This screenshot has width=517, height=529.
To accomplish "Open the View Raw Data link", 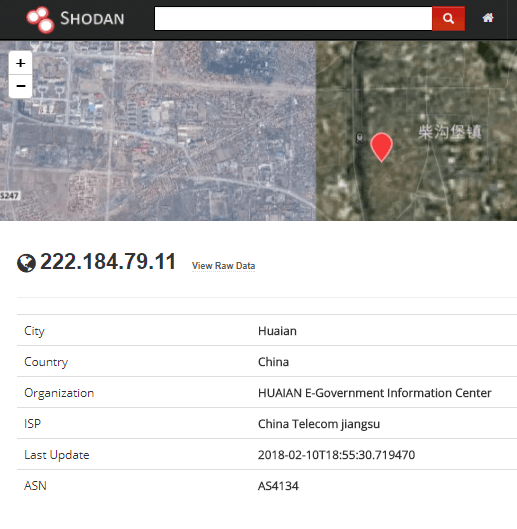I will (x=223, y=266).
